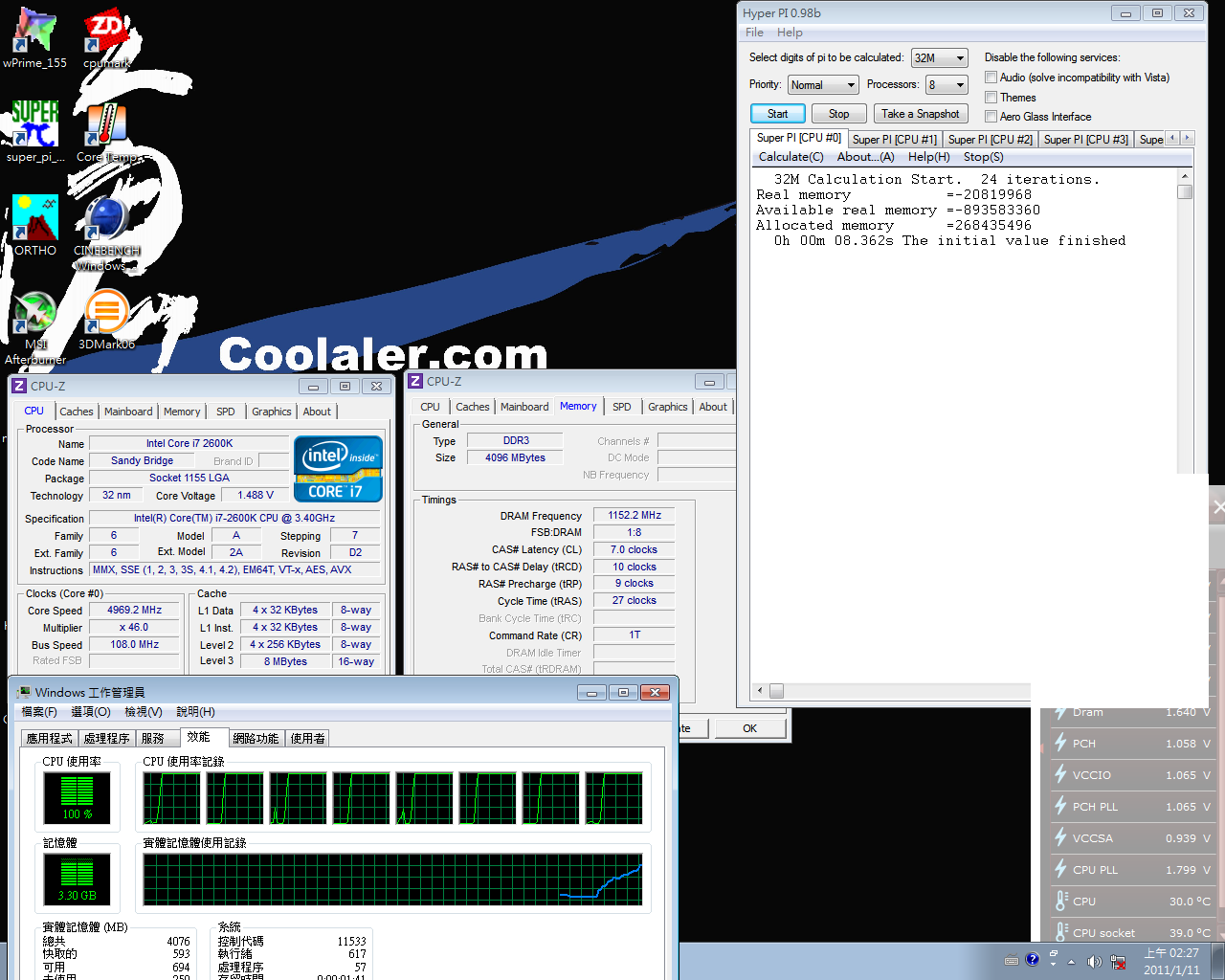The width and height of the screenshot is (1225, 980).
Task: Open the wPrime_155 desktop shortcut
Action: point(35,39)
